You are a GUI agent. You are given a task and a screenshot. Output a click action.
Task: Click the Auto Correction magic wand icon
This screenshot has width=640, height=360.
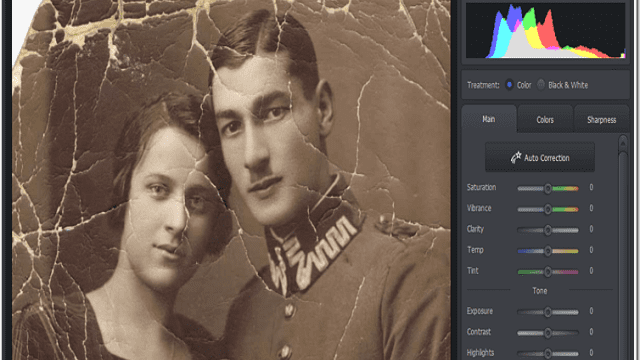(516, 157)
